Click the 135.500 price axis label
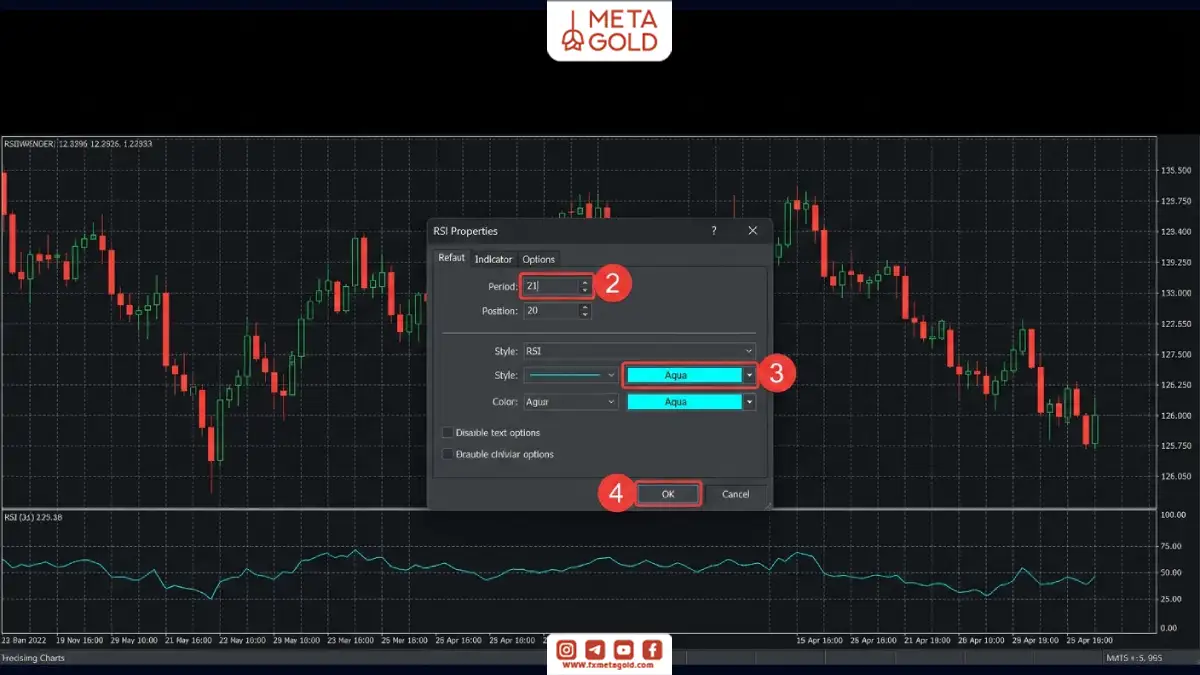Screen dimensions: 1200x675 1176,171
